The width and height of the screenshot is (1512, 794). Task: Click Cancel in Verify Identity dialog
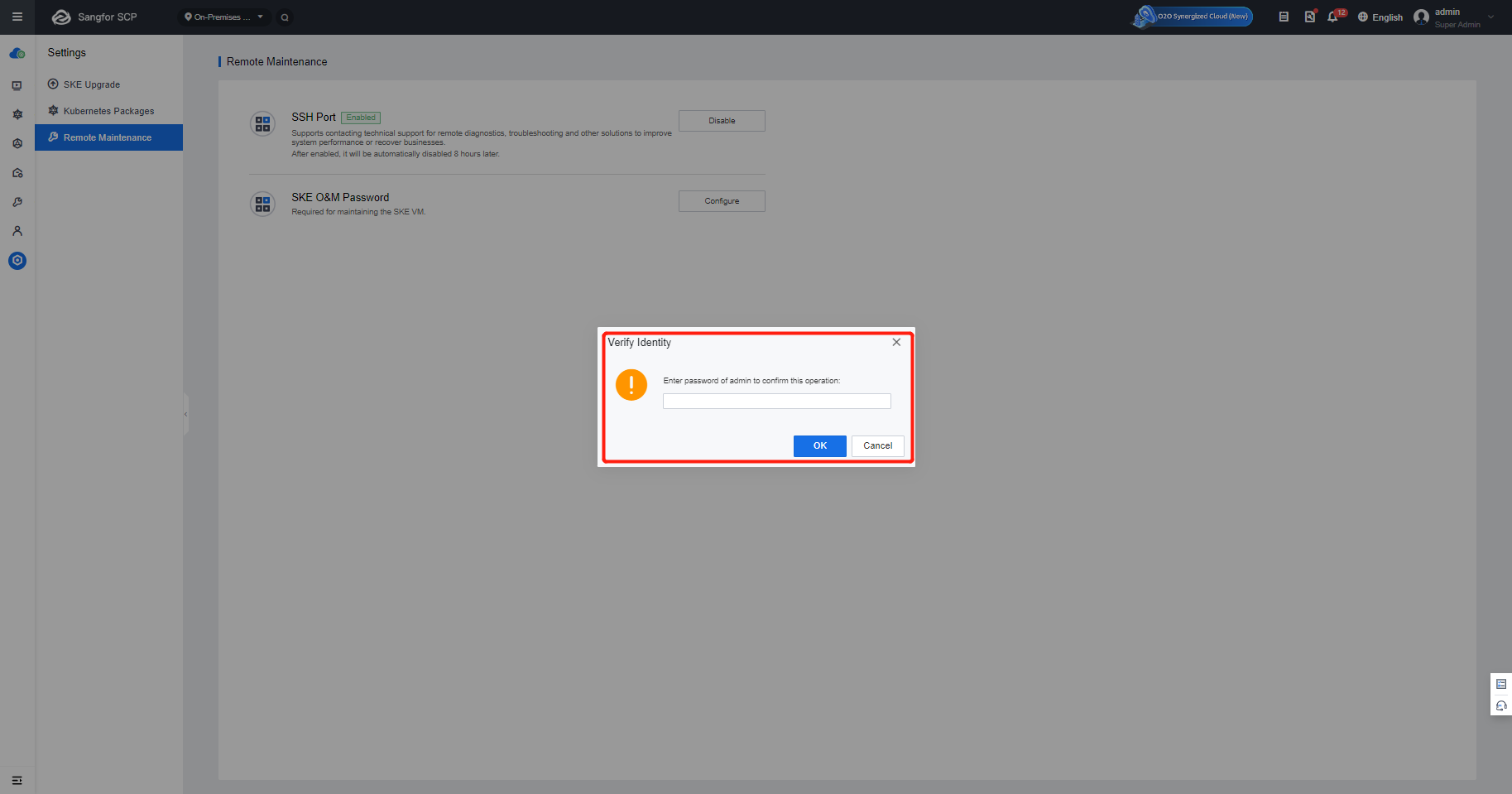point(878,446)
